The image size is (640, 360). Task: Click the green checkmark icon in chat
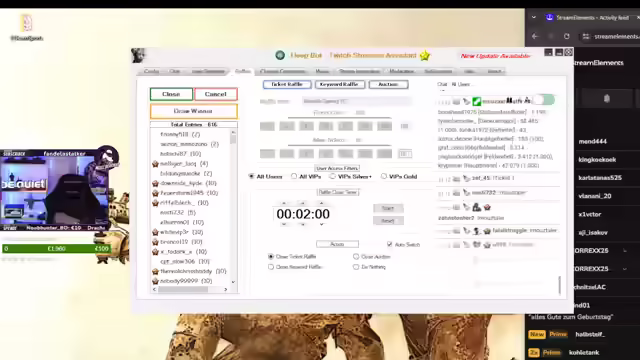[x=476, y=101]
